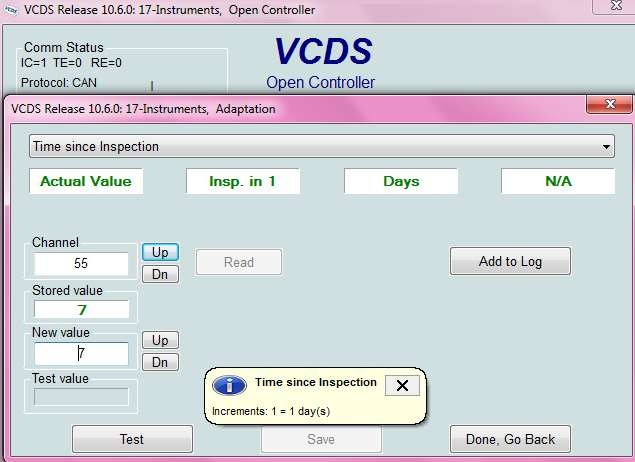Increase Channel with its Up button
The image size is (635, 462).
[160, 252]
